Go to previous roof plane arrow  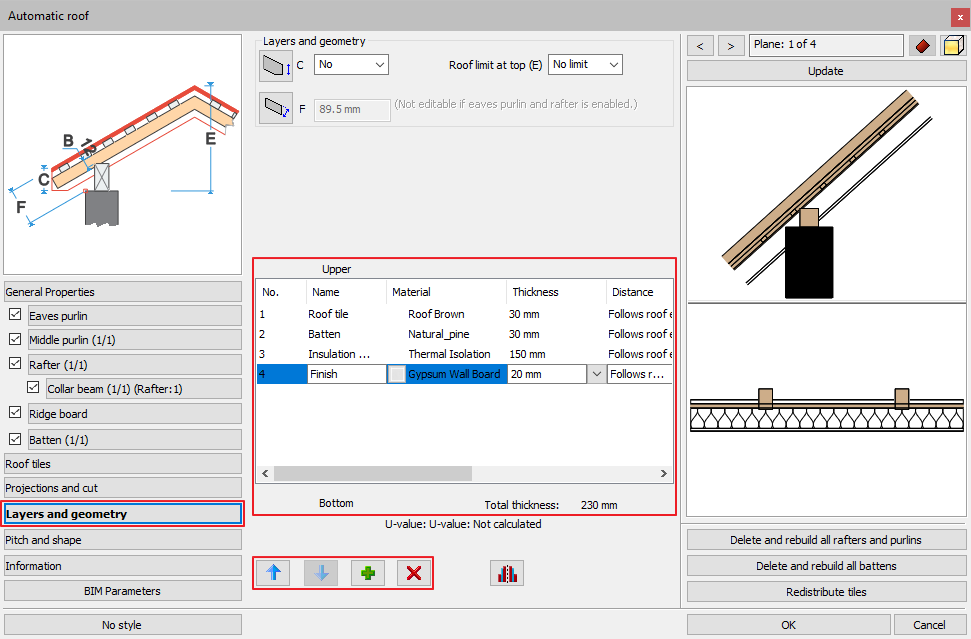click(x=701, y=46)
